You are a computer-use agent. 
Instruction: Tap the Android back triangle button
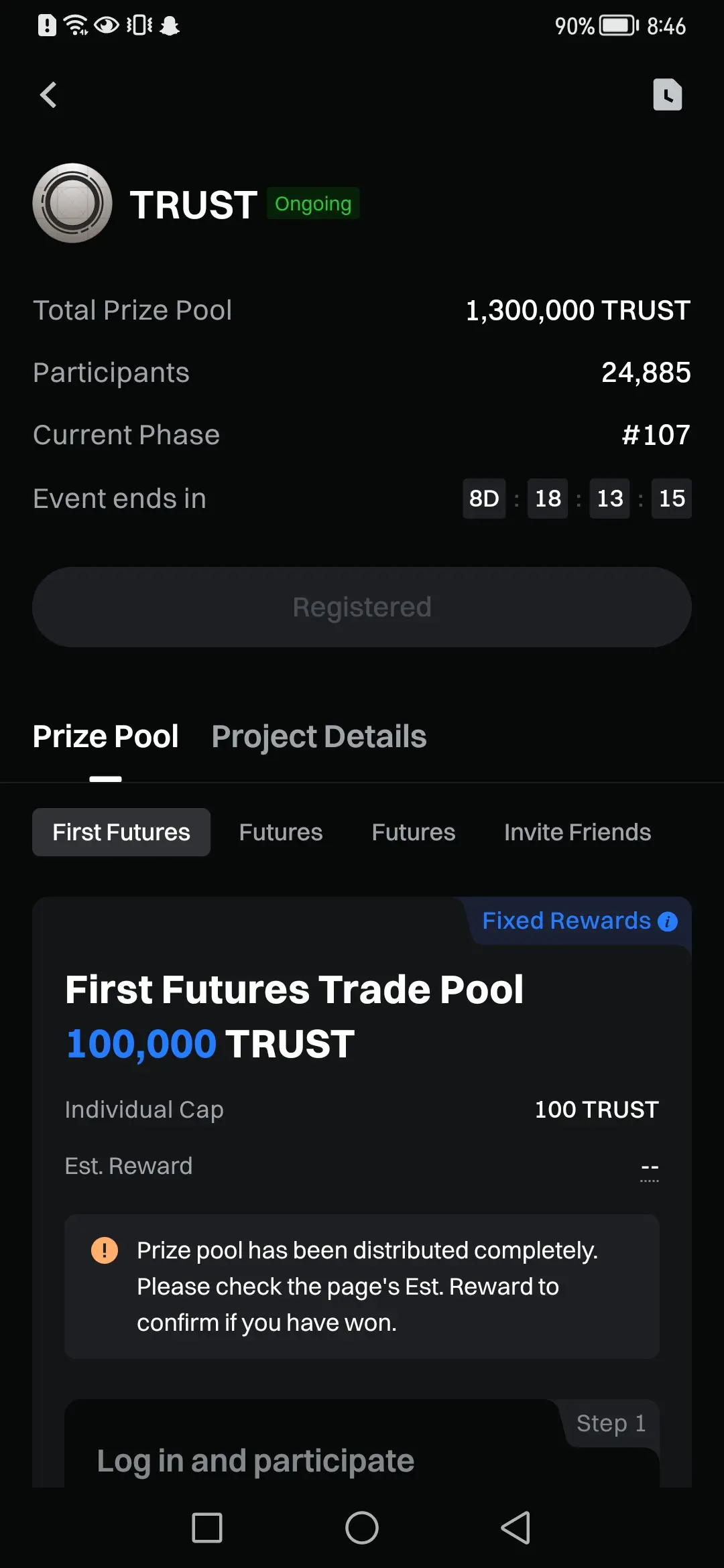click(516, 1528)
